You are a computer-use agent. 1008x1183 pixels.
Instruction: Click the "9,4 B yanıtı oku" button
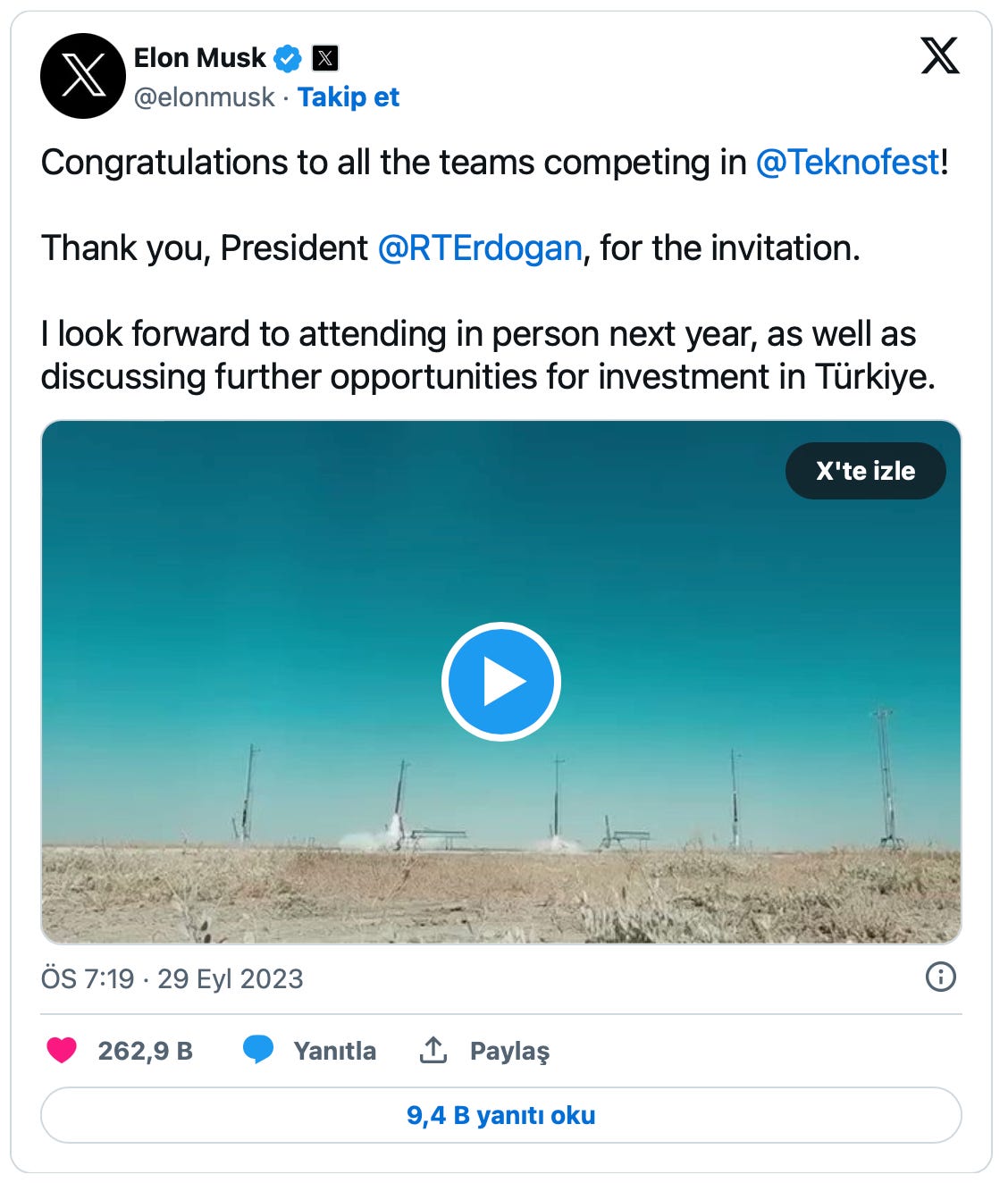pyautogui.click(x=501, y=1115)
